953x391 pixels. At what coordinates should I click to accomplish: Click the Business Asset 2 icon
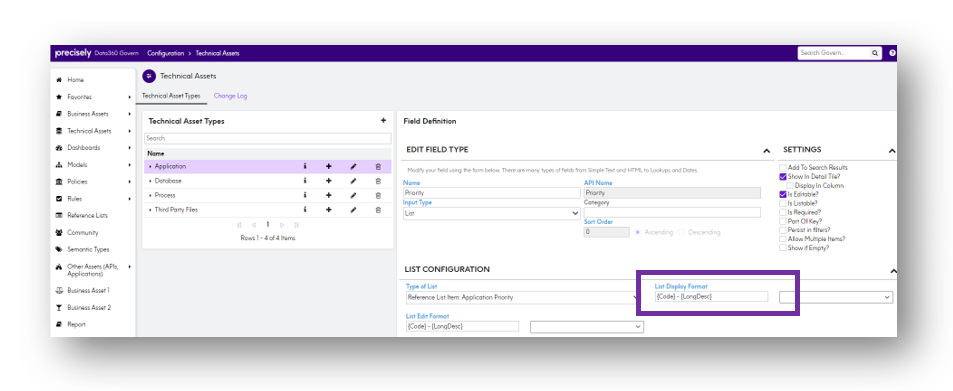pyautogui.click(x=59, y=308)
